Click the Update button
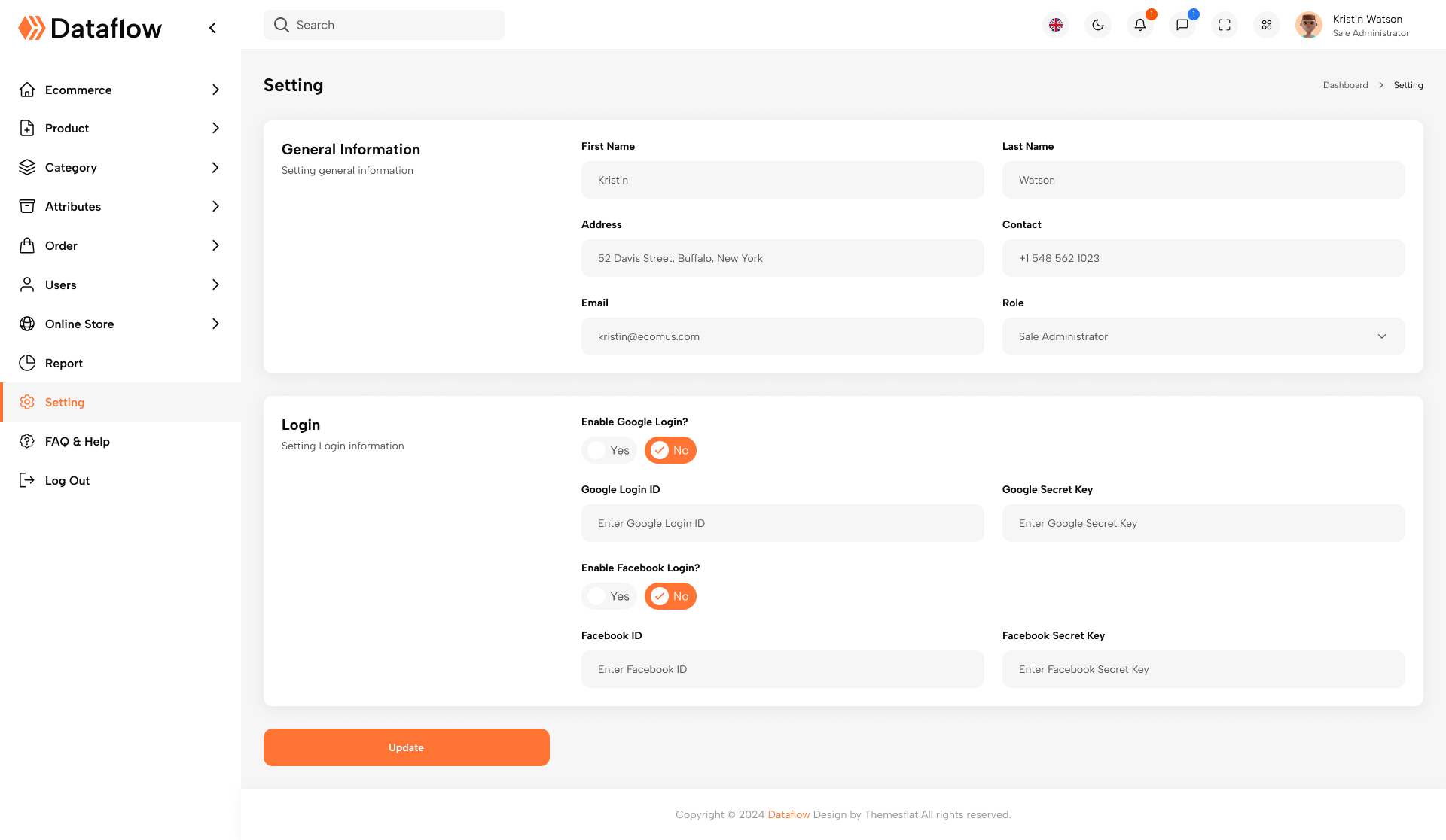1446x840 pixels. tap(406, 747)
